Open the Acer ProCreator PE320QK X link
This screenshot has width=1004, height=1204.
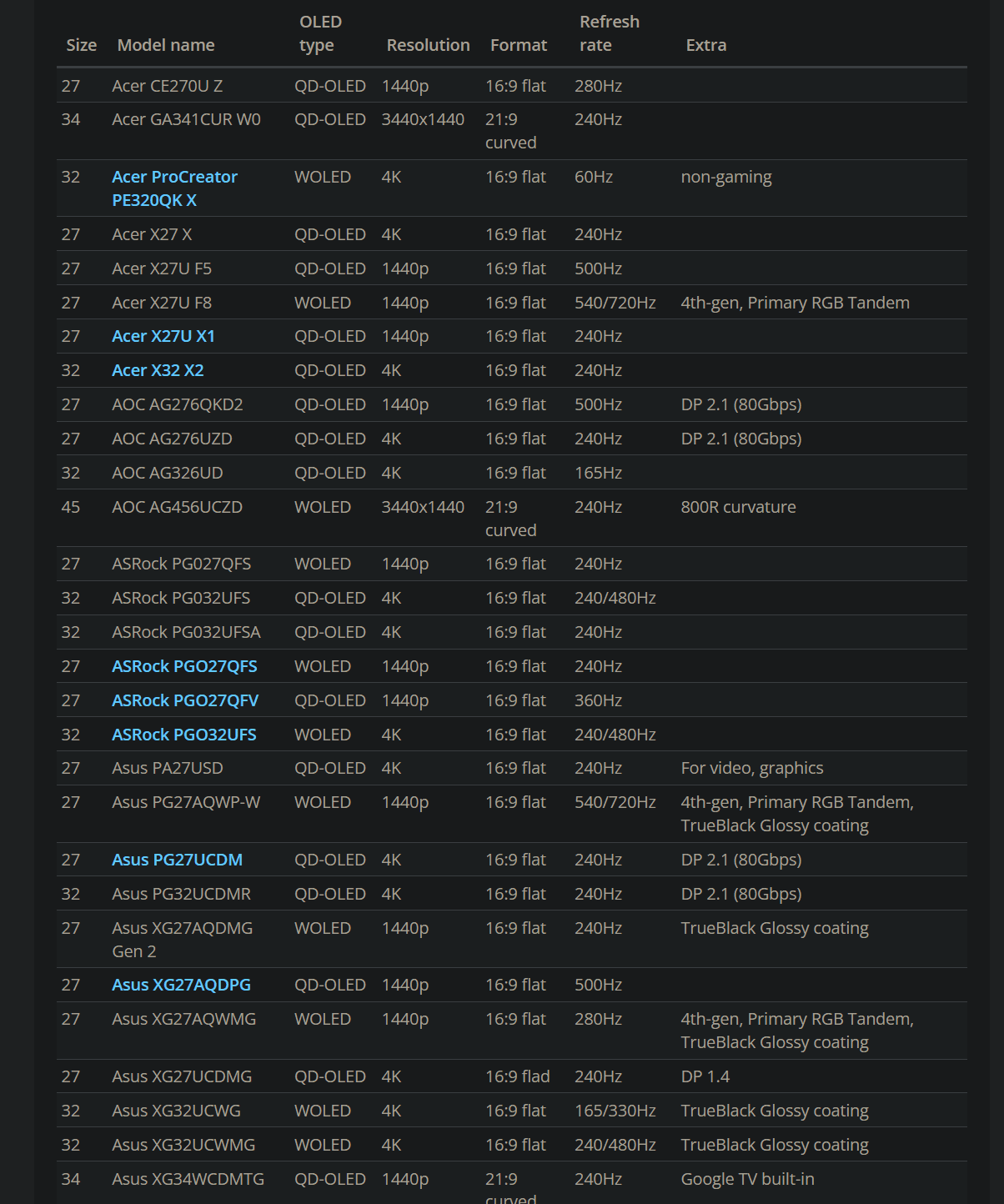174,188
